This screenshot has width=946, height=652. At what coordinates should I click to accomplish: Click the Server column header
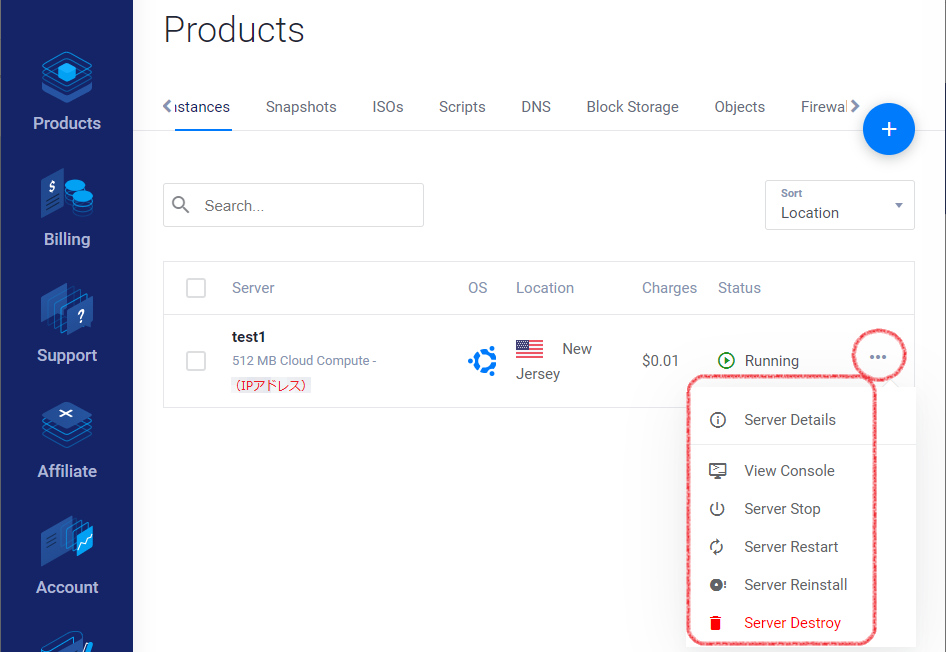(253, 288)
